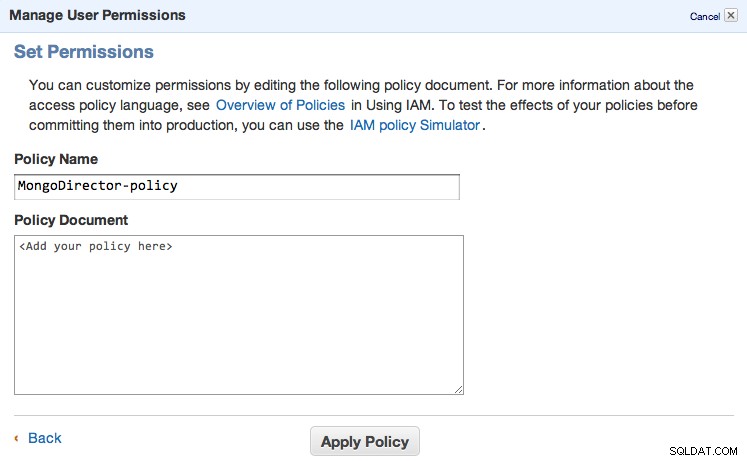Click the empty dialog header bar area

tap(429, 16)
